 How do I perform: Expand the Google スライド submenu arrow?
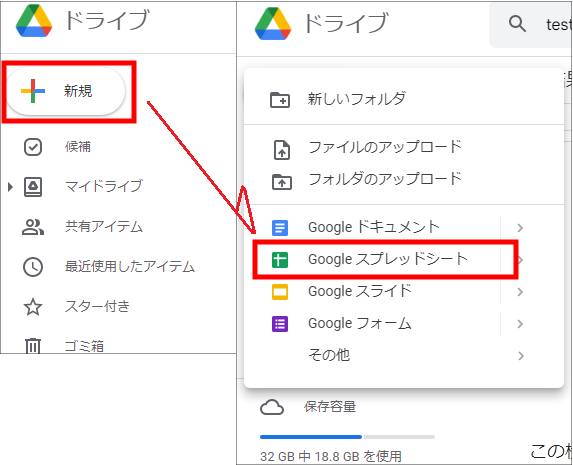520,292
